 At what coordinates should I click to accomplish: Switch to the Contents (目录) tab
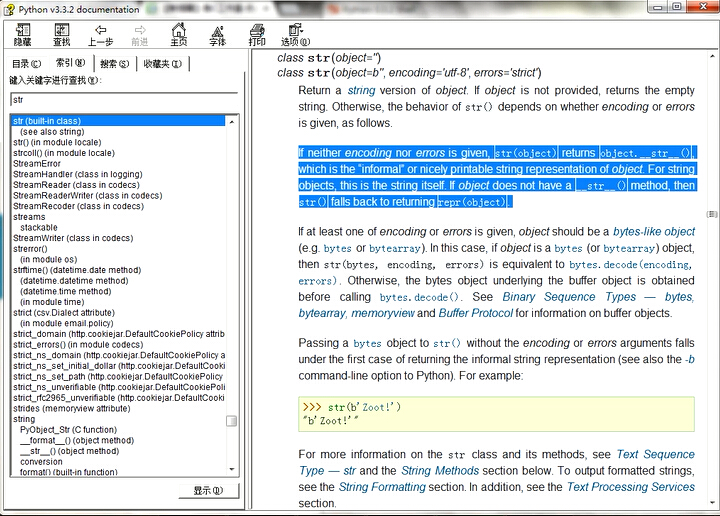(x=27, y=64)
